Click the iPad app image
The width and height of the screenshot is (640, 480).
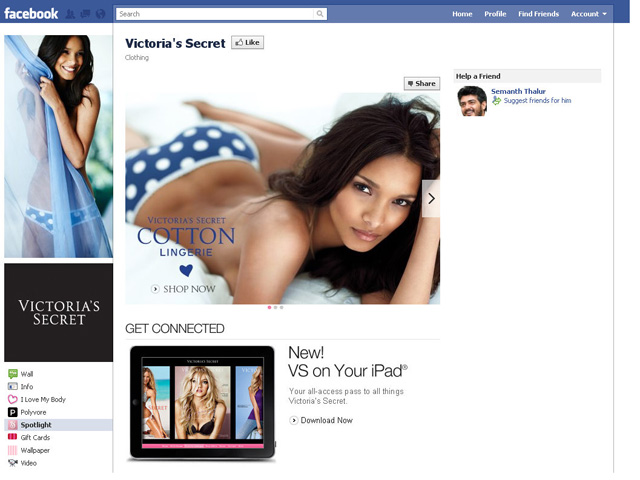point(202,402)
